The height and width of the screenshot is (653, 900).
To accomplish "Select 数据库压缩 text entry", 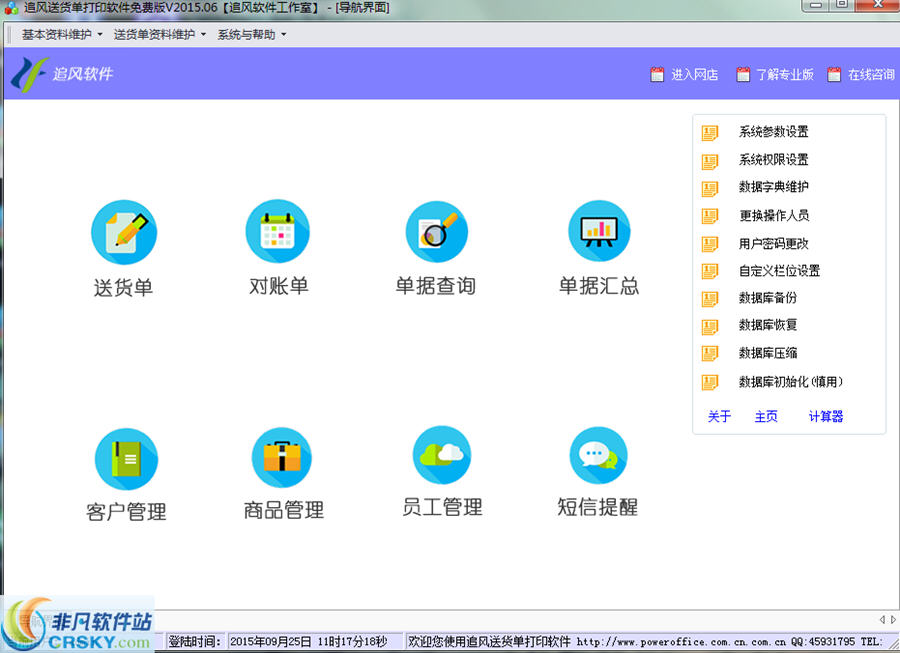I will click(767, 353).
